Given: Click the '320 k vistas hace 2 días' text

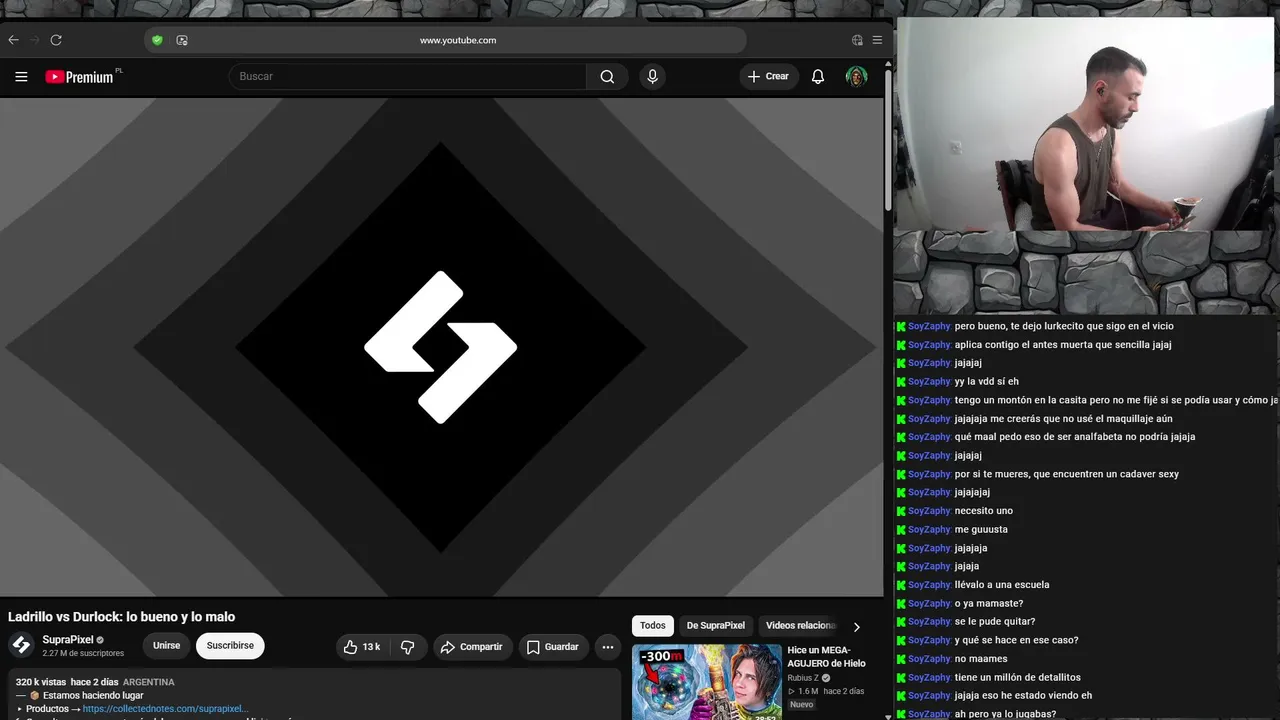Looking at the screenshot, I should click(x=67, y=682).
